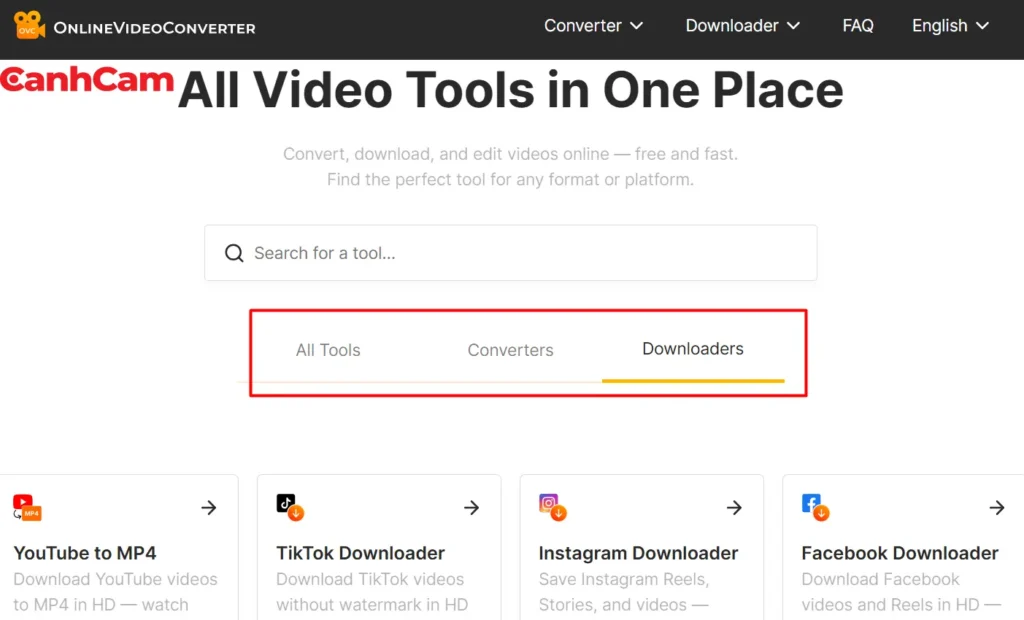Click the Facebook Downloader icon
The height and width of the screenshot is (620, 1024).
coord(812,507)
